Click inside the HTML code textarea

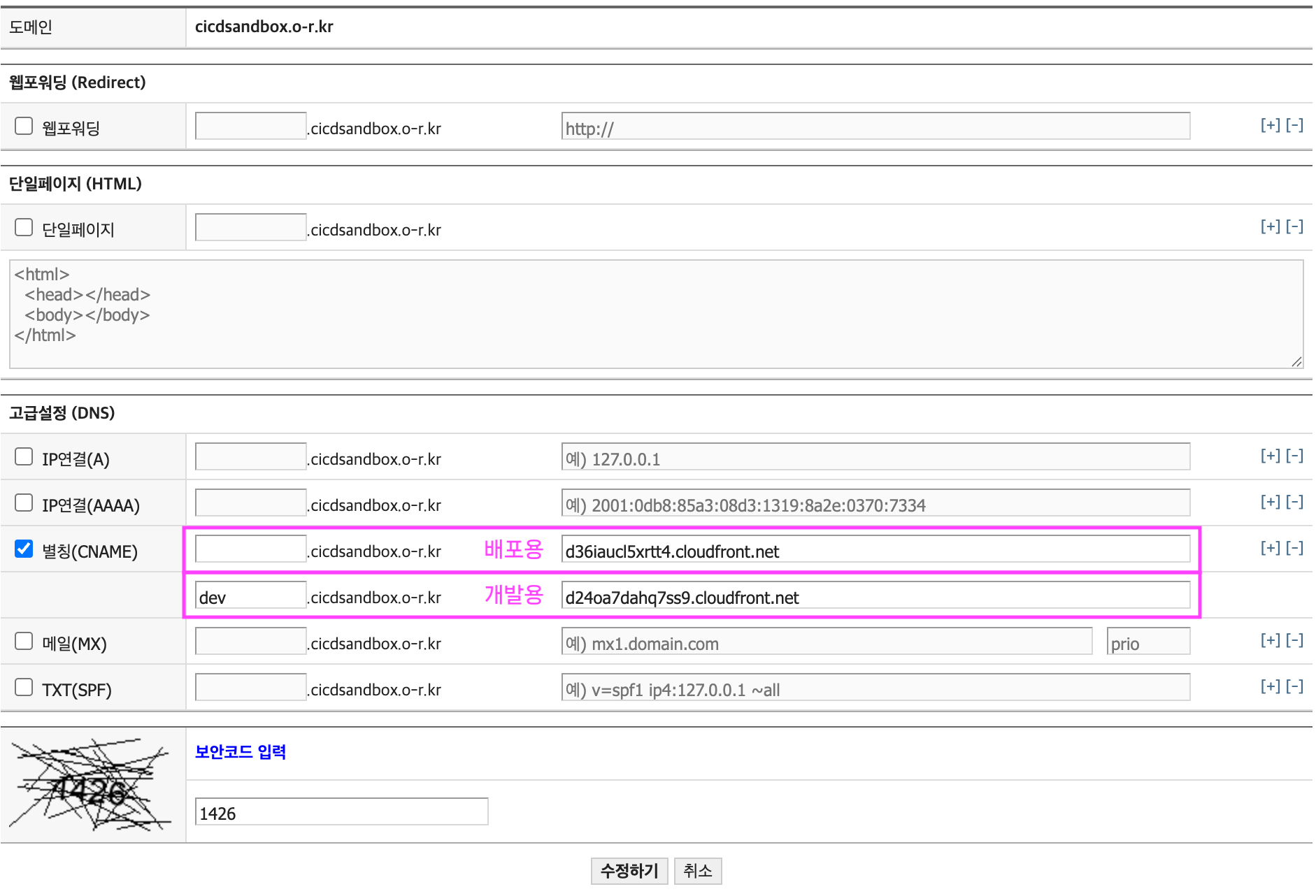tap(656, 315)
